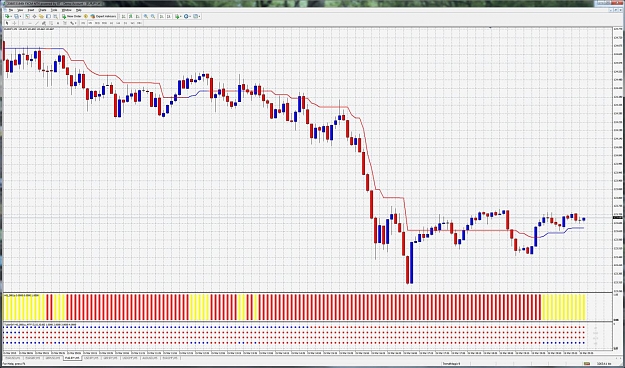
Task: Launch MetaEditor from the yellow toolbar icon
Action: click(86, 16)
